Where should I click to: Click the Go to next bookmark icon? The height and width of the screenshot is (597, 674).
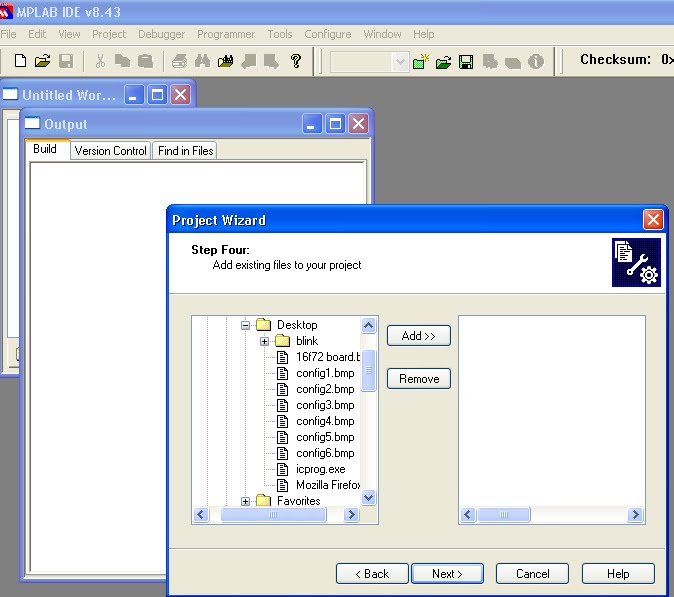(271, 61)
